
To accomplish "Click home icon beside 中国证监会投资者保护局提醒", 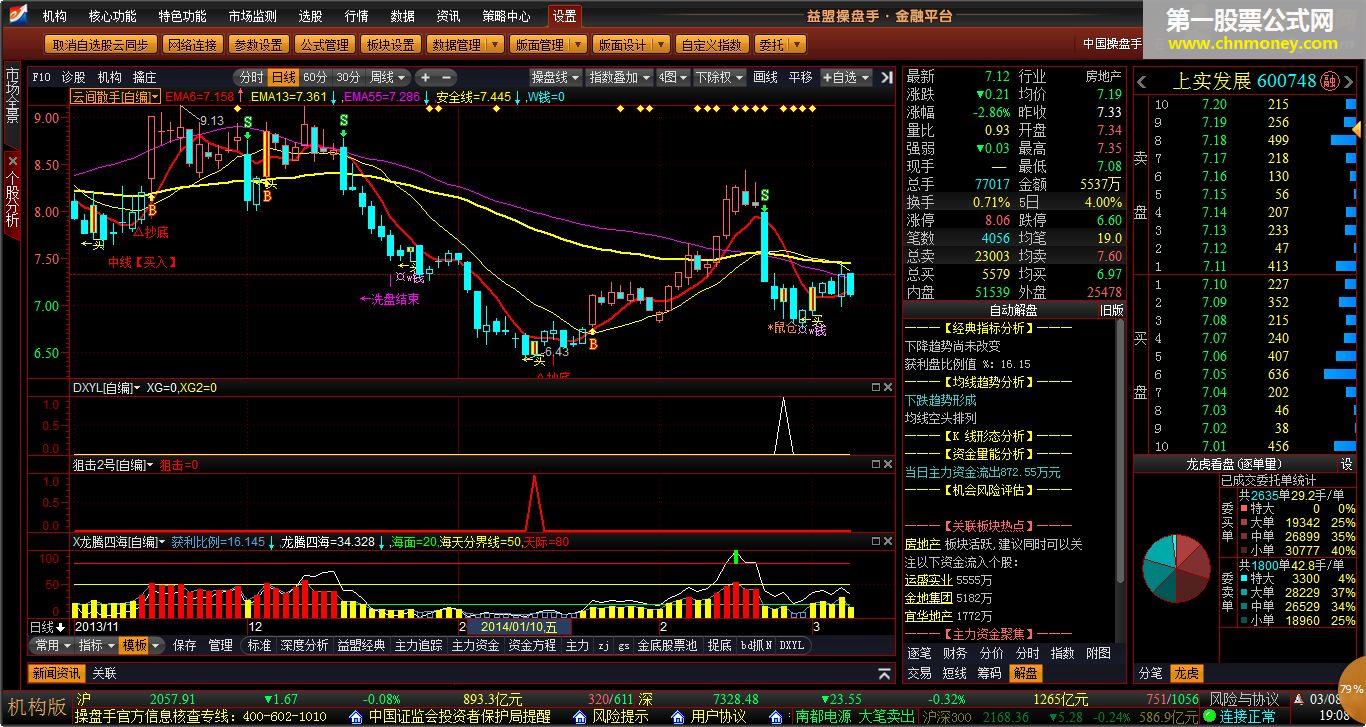I will 357,717.
